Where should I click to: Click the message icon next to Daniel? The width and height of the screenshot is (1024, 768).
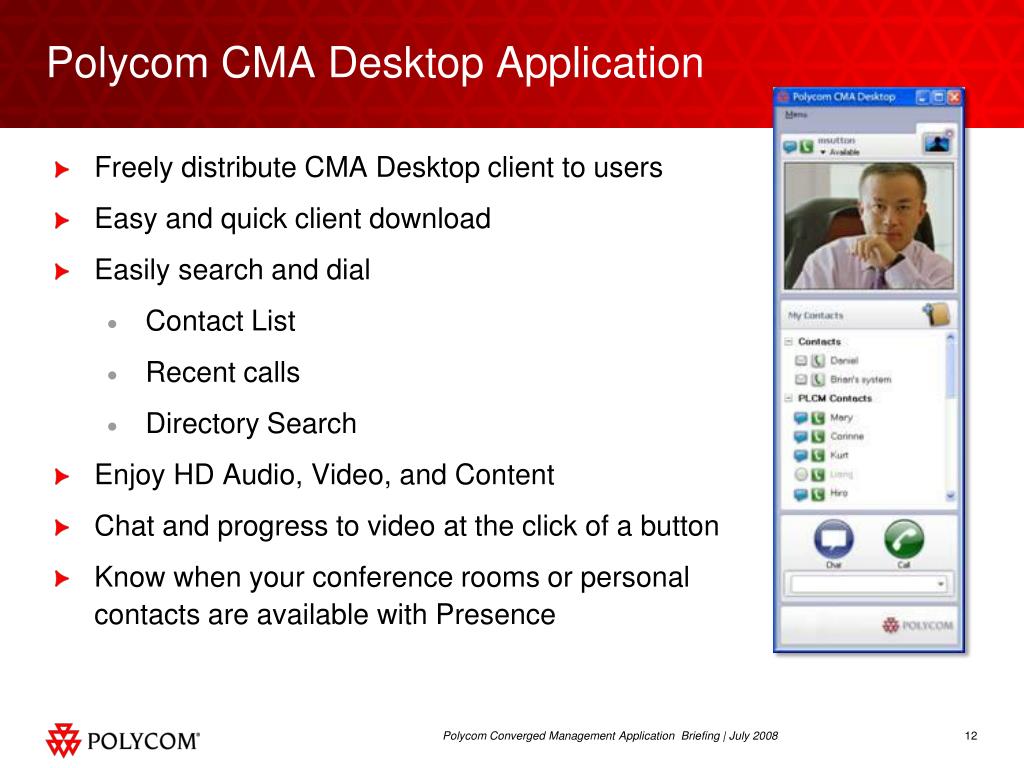[801, 360]
